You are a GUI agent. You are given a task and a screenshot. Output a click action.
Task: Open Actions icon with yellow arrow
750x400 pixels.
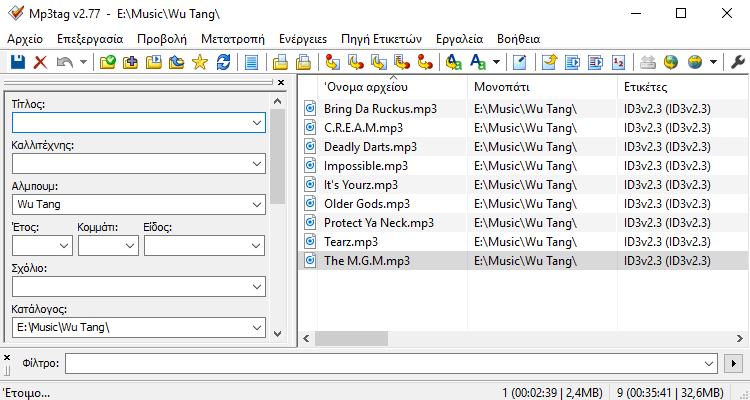click(x=453, y=62)
